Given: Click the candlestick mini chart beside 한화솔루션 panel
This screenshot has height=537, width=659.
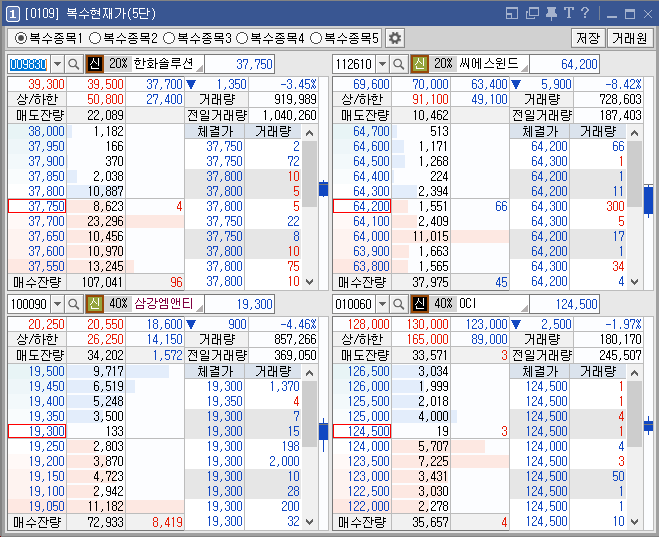Looking at the screenshot, I should coord(323,189).
